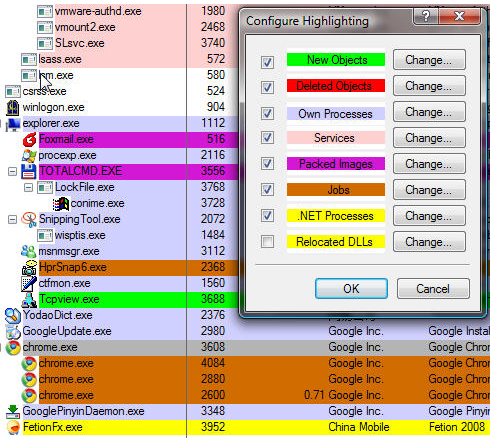Uncheck the New Objects checkbox
Image resolution: width=493 pixels, height=438 pixels.
[267, 62]
